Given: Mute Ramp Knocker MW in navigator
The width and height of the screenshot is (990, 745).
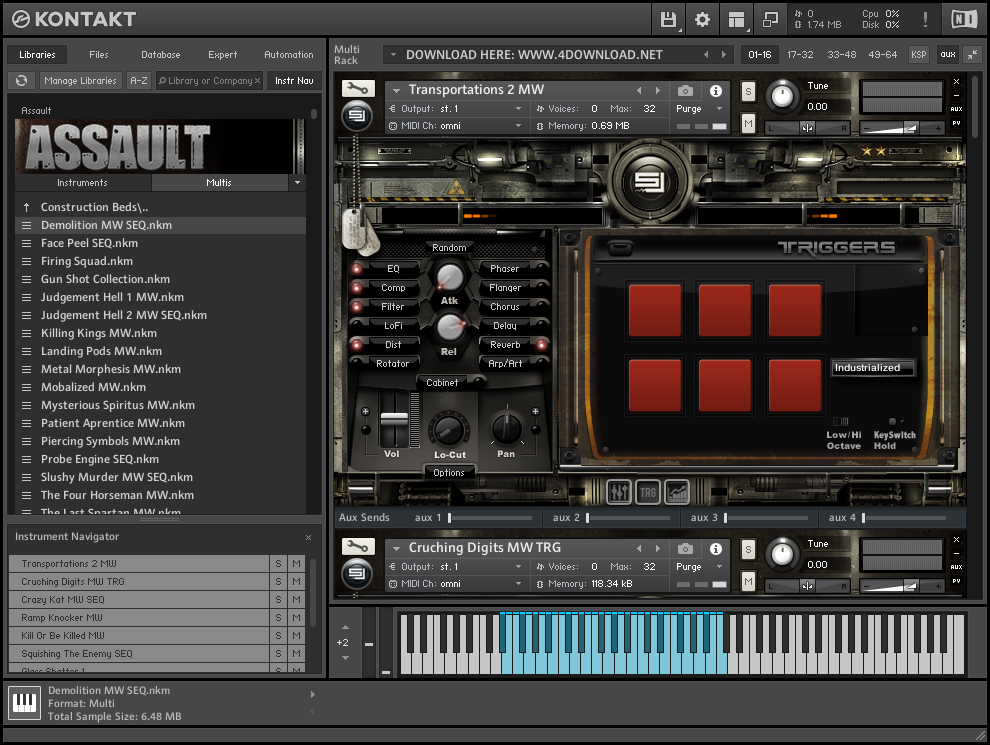Looking at the screenshot, I should (x=296, y=617).
